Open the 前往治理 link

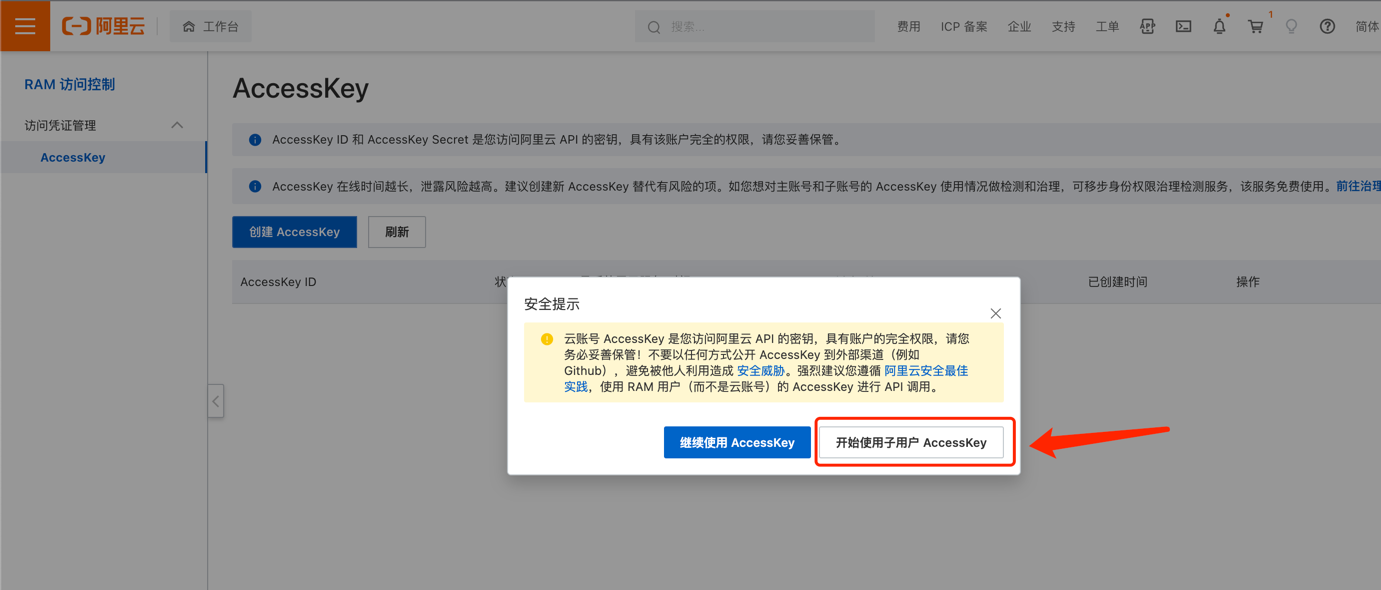[x=1358, y=186]
